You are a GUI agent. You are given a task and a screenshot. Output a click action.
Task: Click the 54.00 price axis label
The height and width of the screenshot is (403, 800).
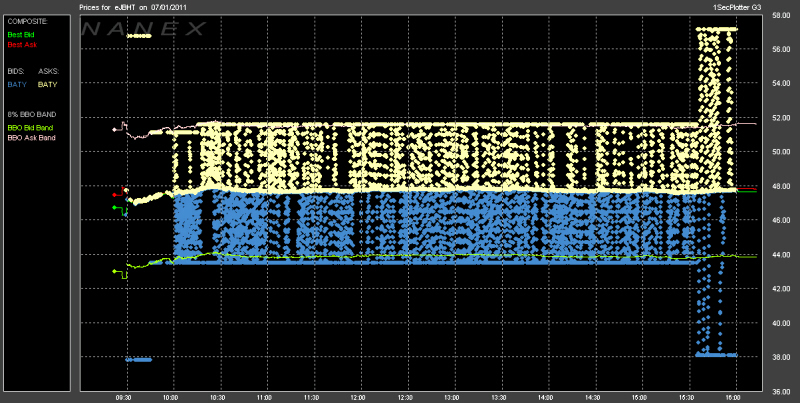click(781, 83)
